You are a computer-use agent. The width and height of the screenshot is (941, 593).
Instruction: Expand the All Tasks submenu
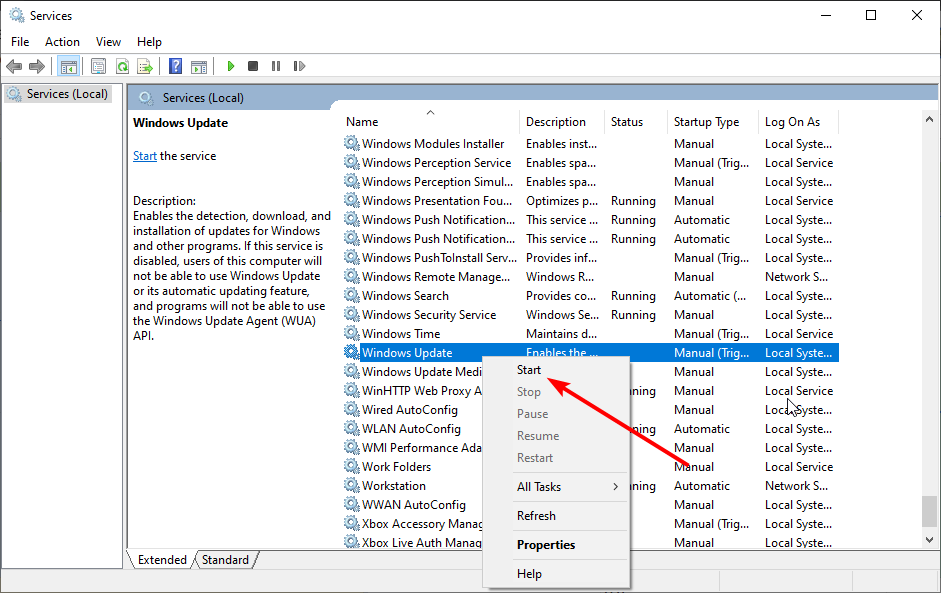click(556, 487)
